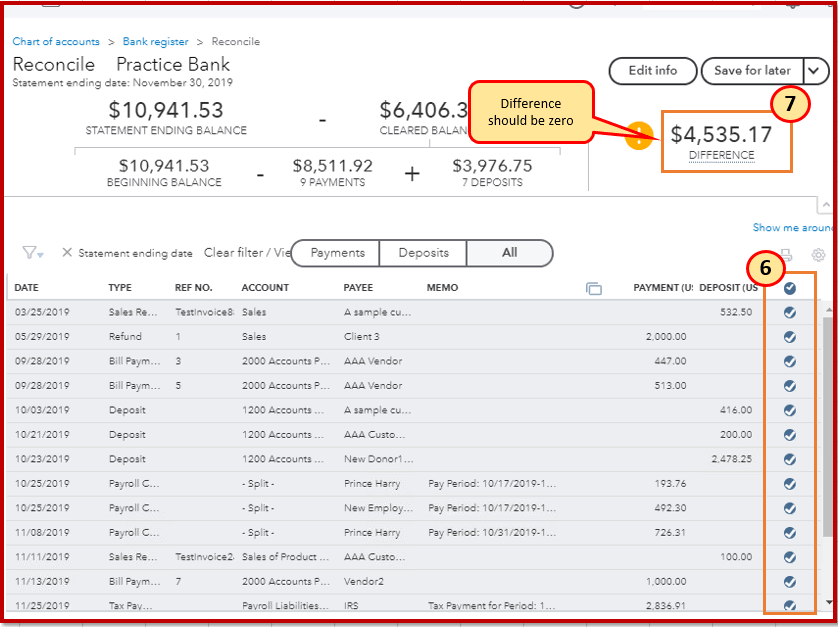
Task: Click the 2,836.91 payment amount
Action: tap(666, 606)
